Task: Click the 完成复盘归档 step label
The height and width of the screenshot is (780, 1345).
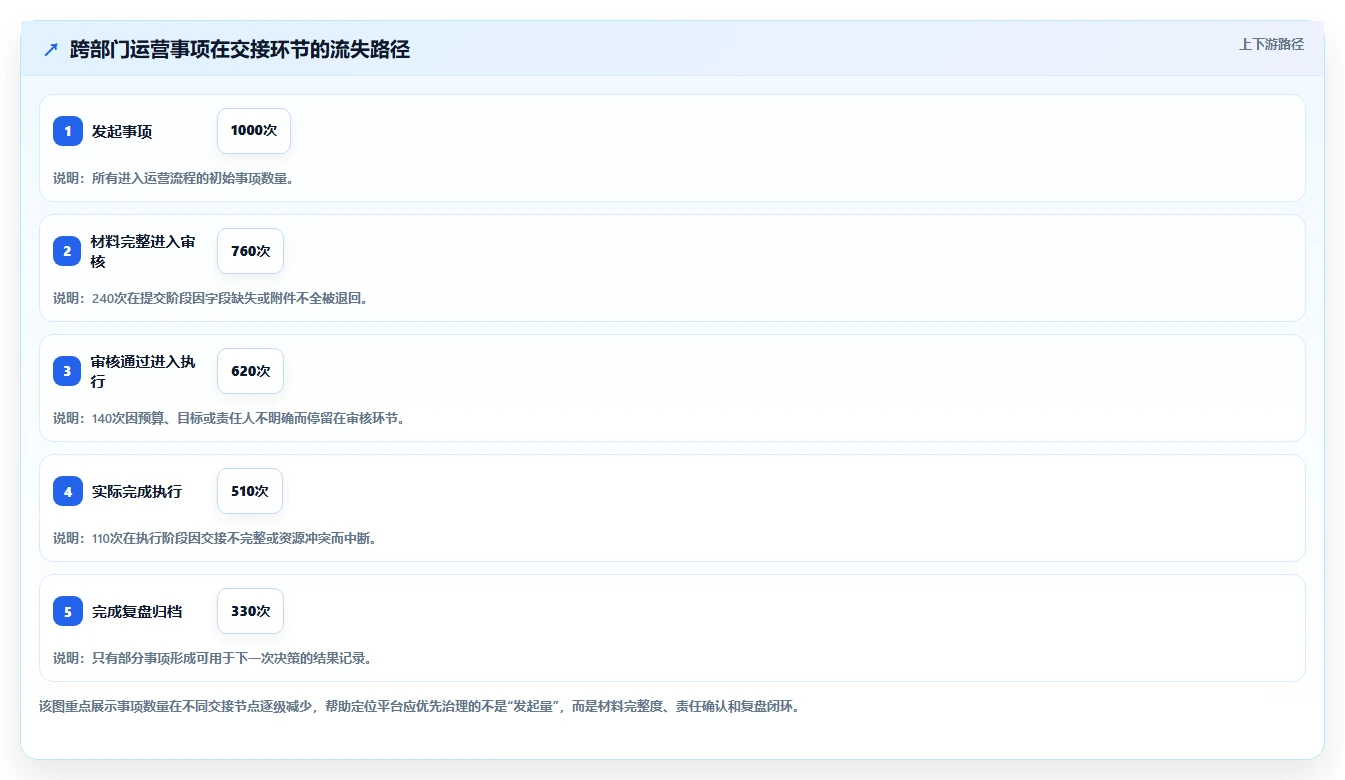Action: coord(137,611)
